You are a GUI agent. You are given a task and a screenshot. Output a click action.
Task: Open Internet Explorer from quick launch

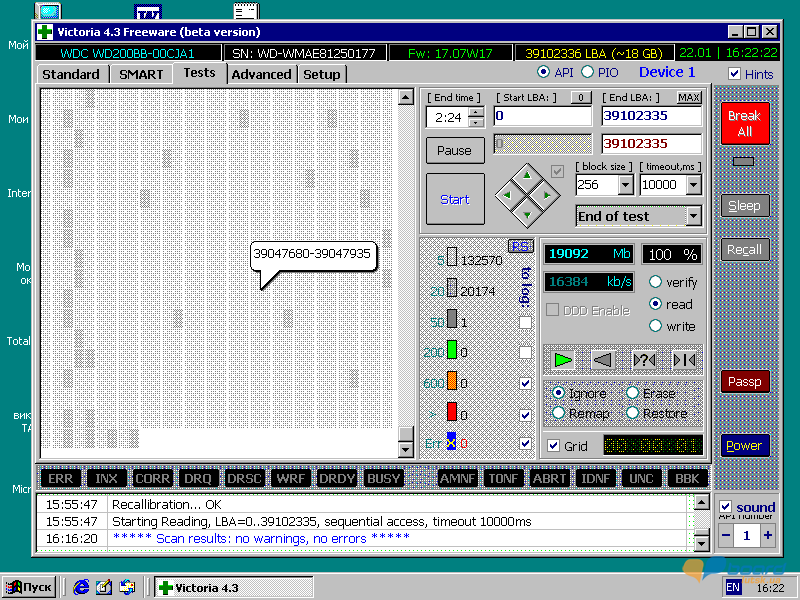(x=82, y=587)
